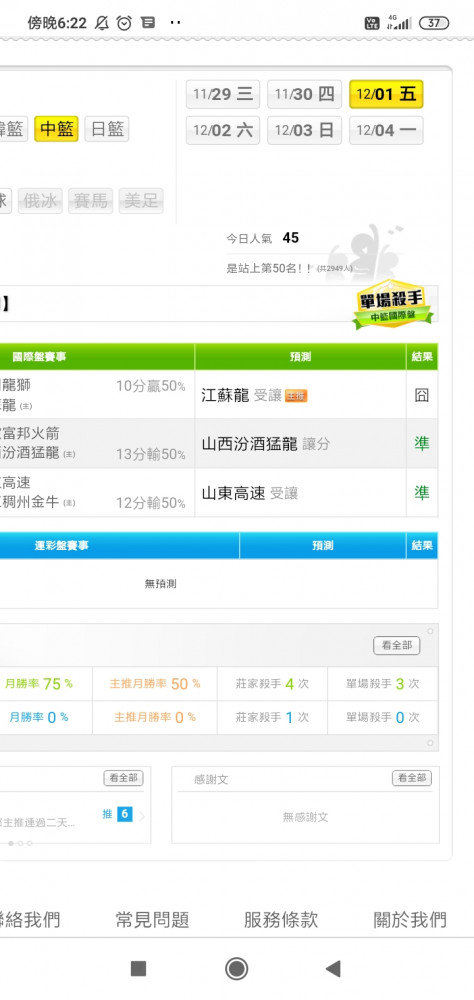The width and height of the screenshot is (474, 1000).
Task: Tap the Android back triangle button
Action: click(333, 968)
